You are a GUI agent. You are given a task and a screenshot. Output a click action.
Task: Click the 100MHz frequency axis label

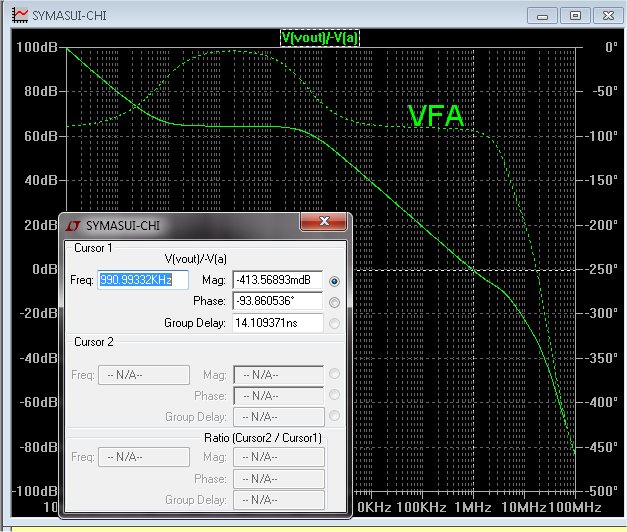[x=575, y=507]
